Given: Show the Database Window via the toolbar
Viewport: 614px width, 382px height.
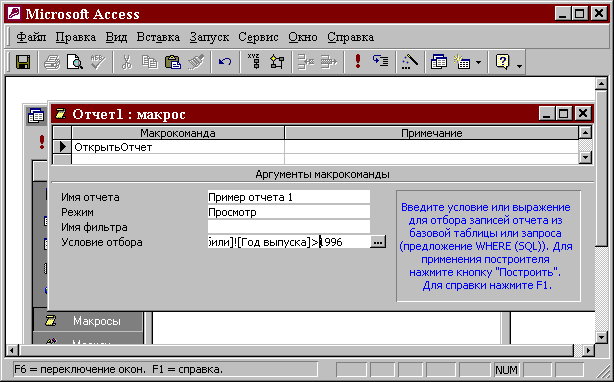Looking at the screenshot, I should [439, 62].
